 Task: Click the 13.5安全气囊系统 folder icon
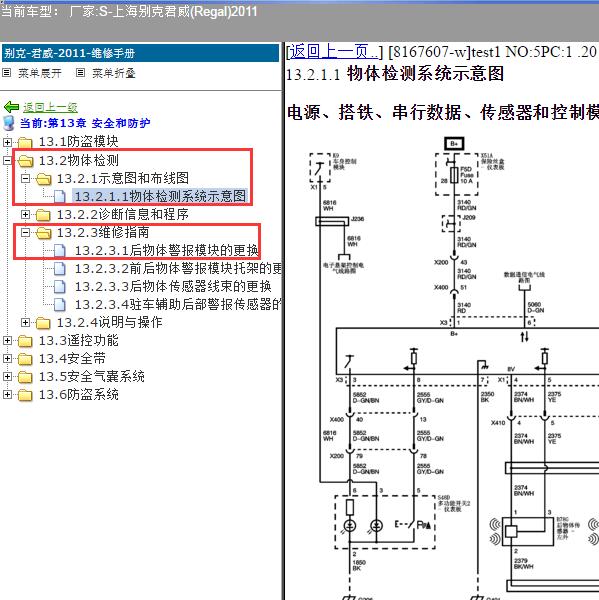(x=25, y=377)
